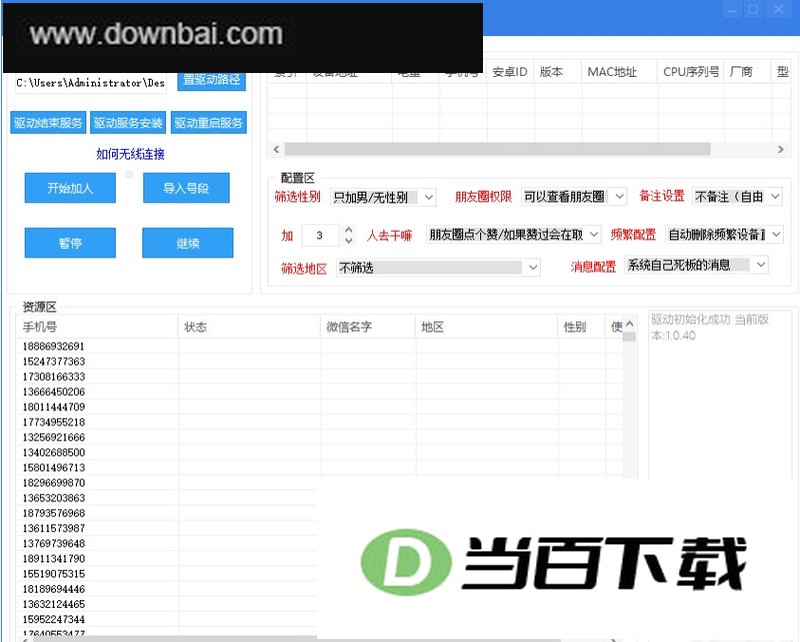This screenshot has width=800, height=642.
Task: Click the 驱动重启服务 button
Action: [x=209, y=122]
